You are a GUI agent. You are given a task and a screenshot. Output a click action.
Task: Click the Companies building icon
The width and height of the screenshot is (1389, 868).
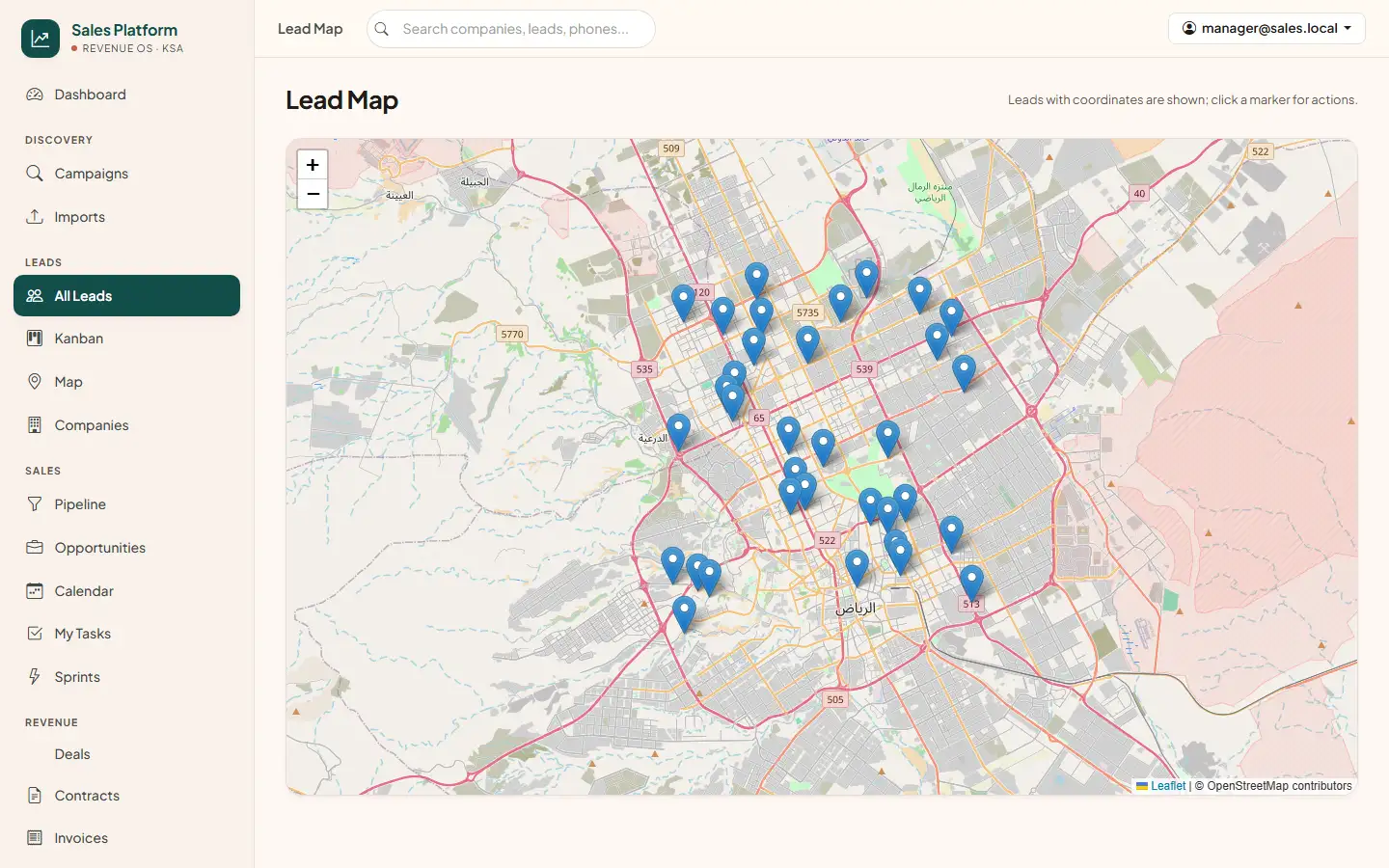(35, 425)
